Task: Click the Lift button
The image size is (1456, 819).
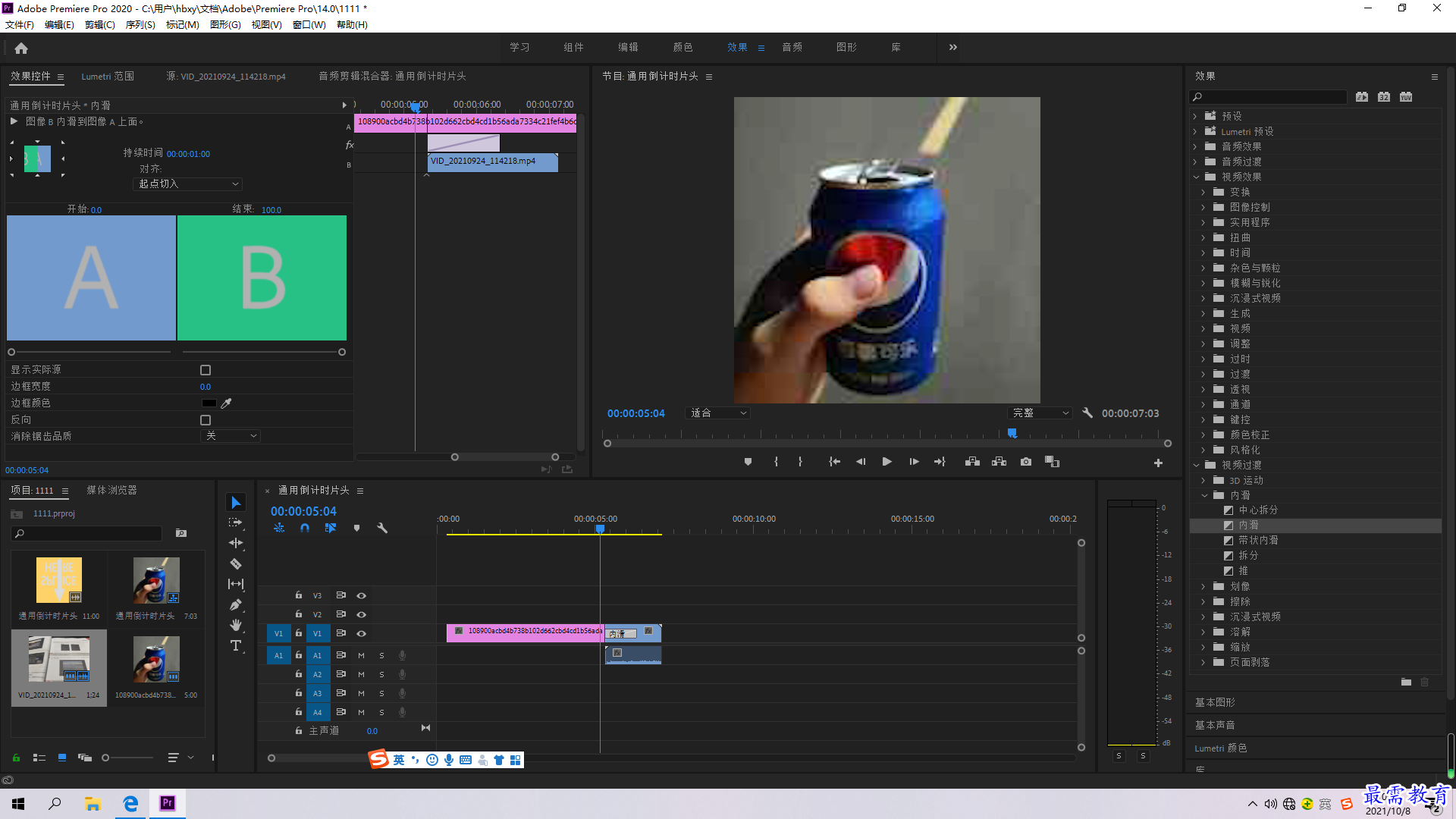Action: point(972,462)
